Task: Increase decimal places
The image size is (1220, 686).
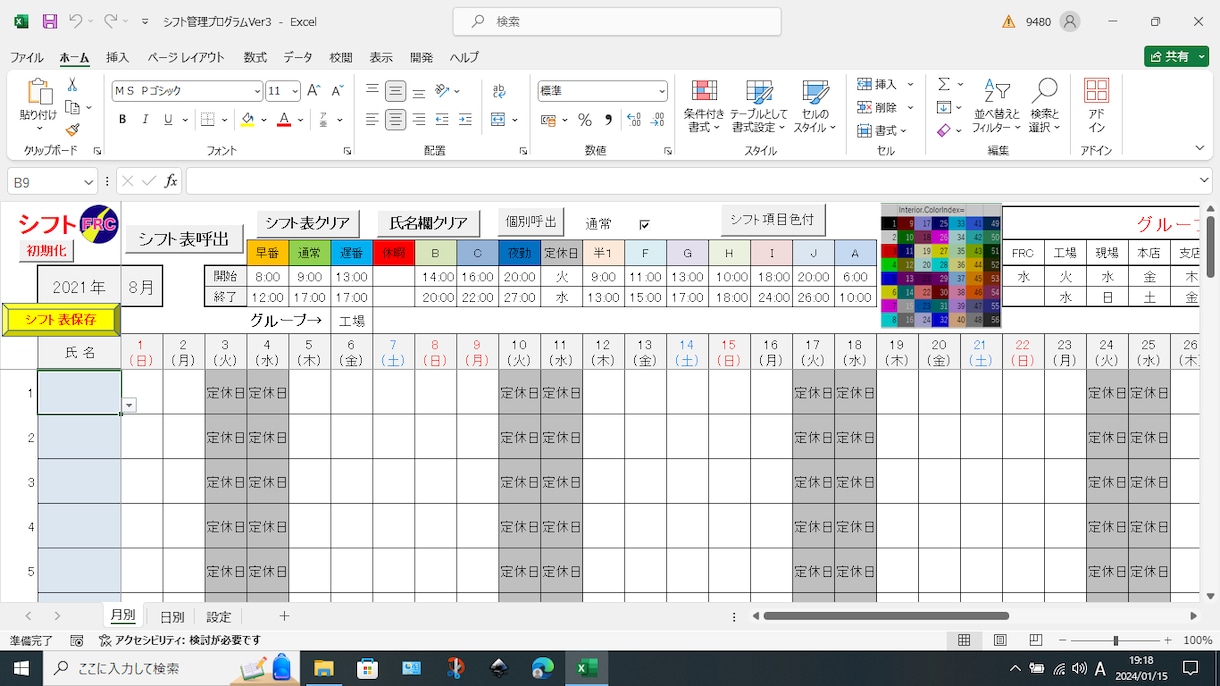Action: 633,119
